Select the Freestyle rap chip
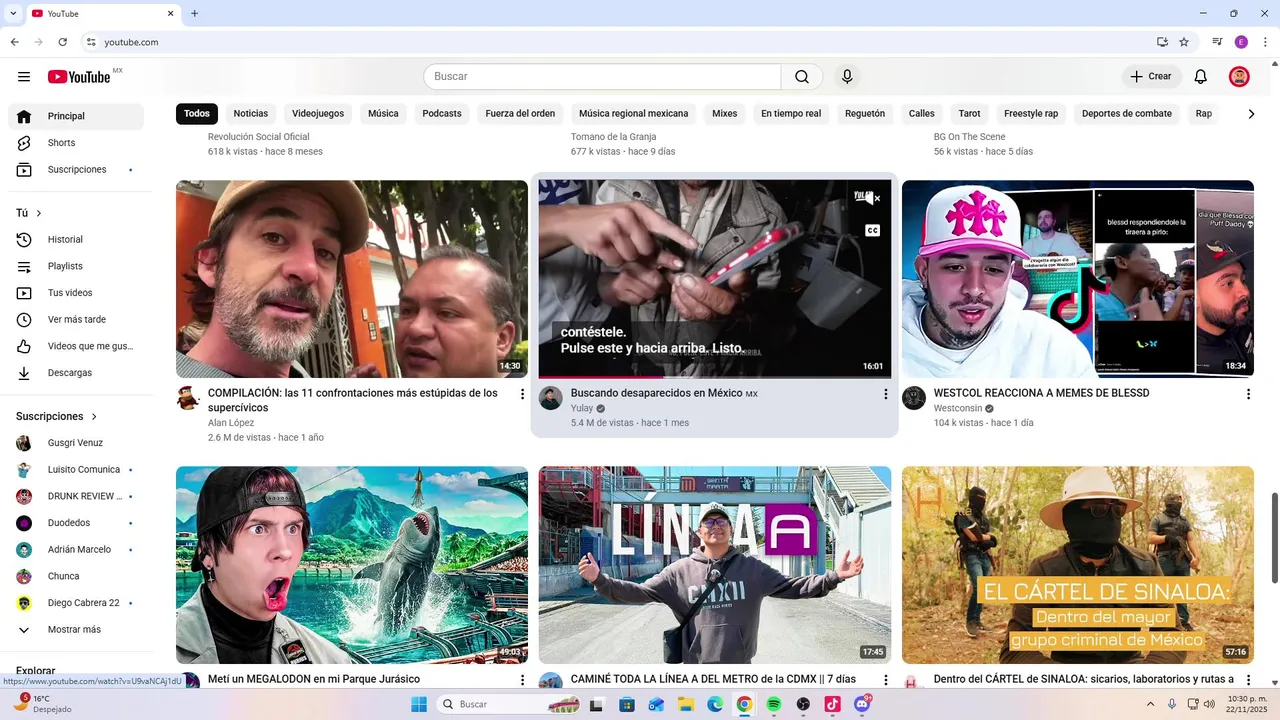The image size is (1280, 720). point(1031,114)
